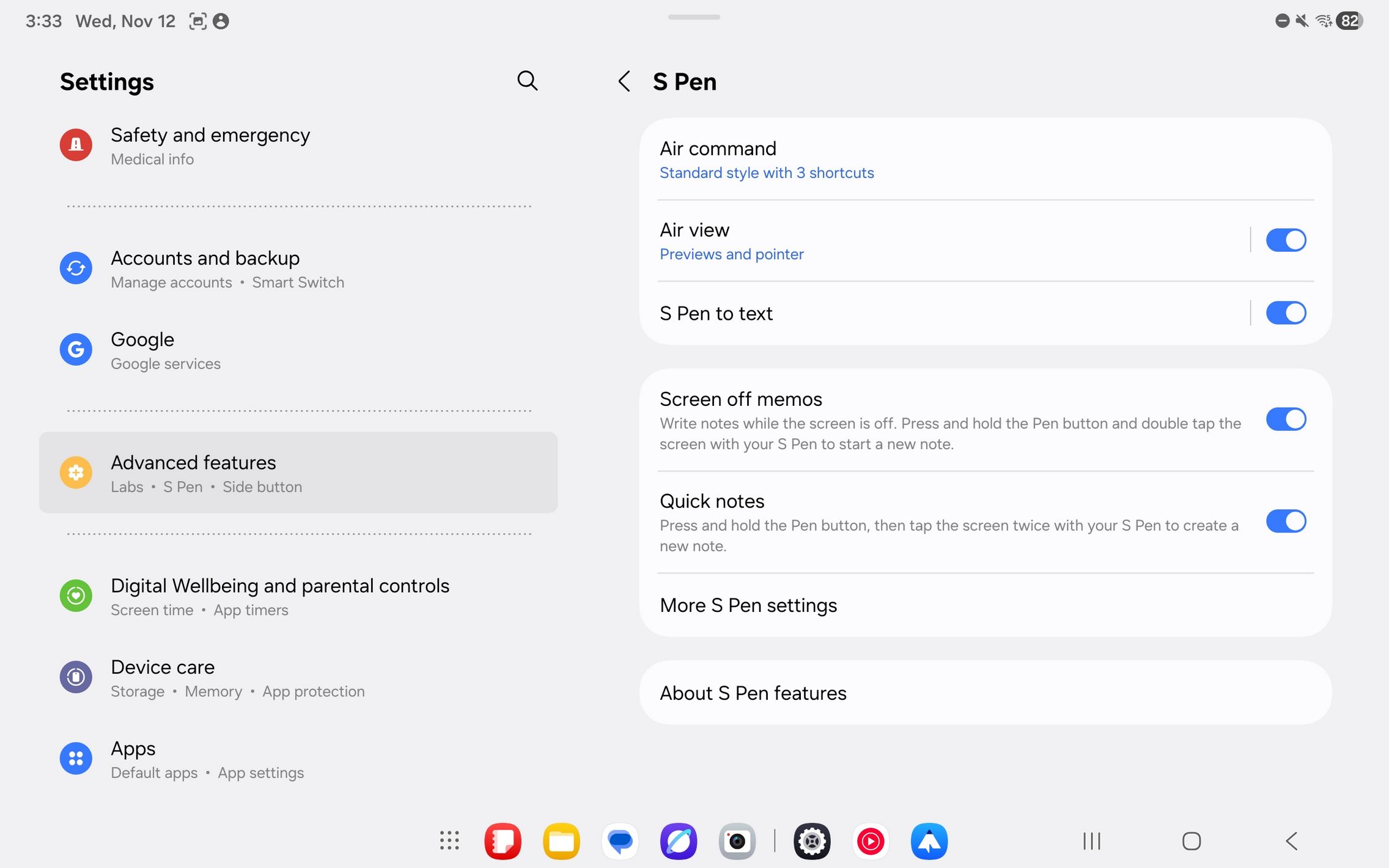Open the Messages chat bubble app
This screenshot has width=1389, height=868.
[620, 841]
